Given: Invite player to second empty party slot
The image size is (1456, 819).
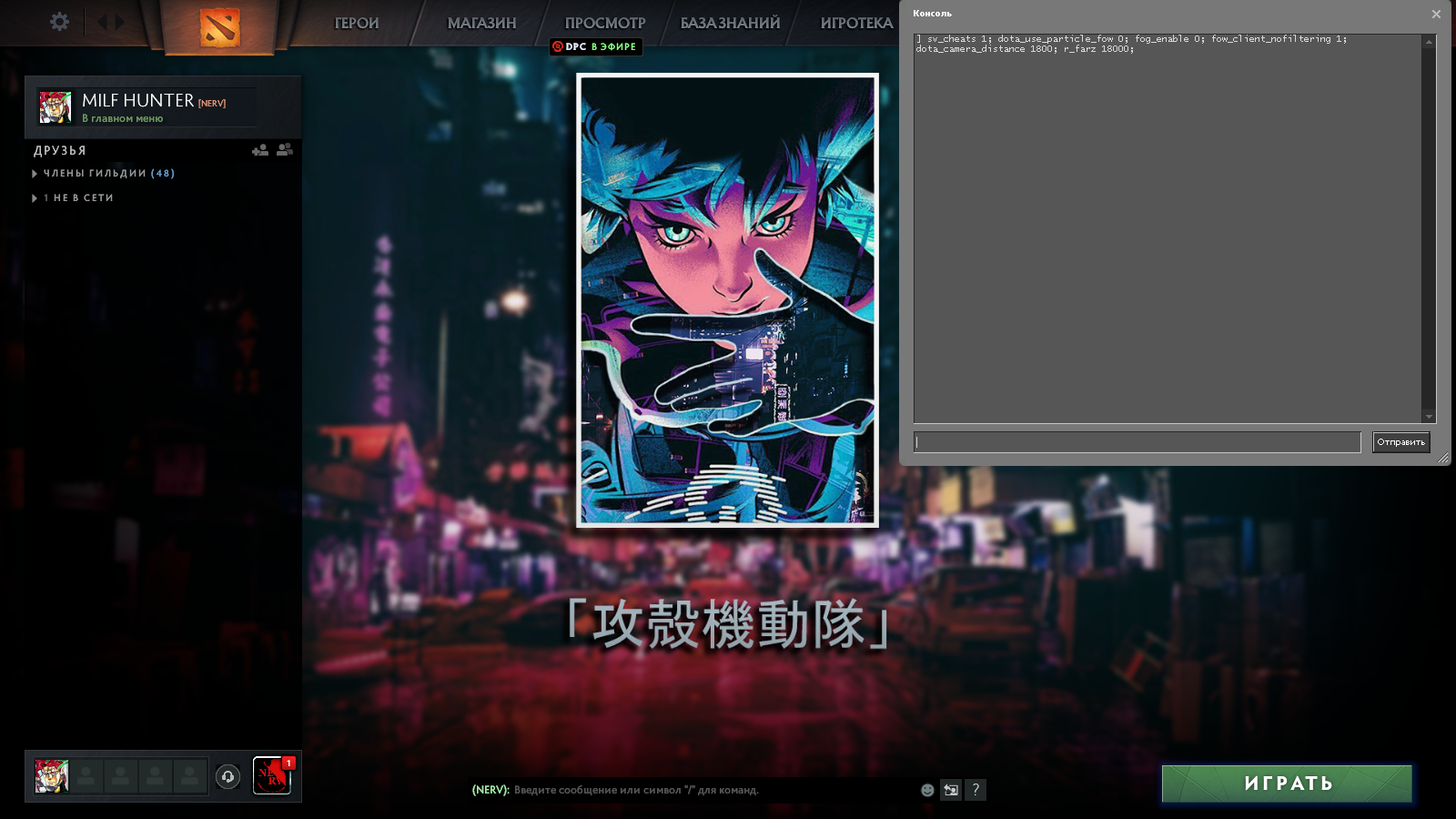Looking at the screenshot, I should [x=121, y=776].
